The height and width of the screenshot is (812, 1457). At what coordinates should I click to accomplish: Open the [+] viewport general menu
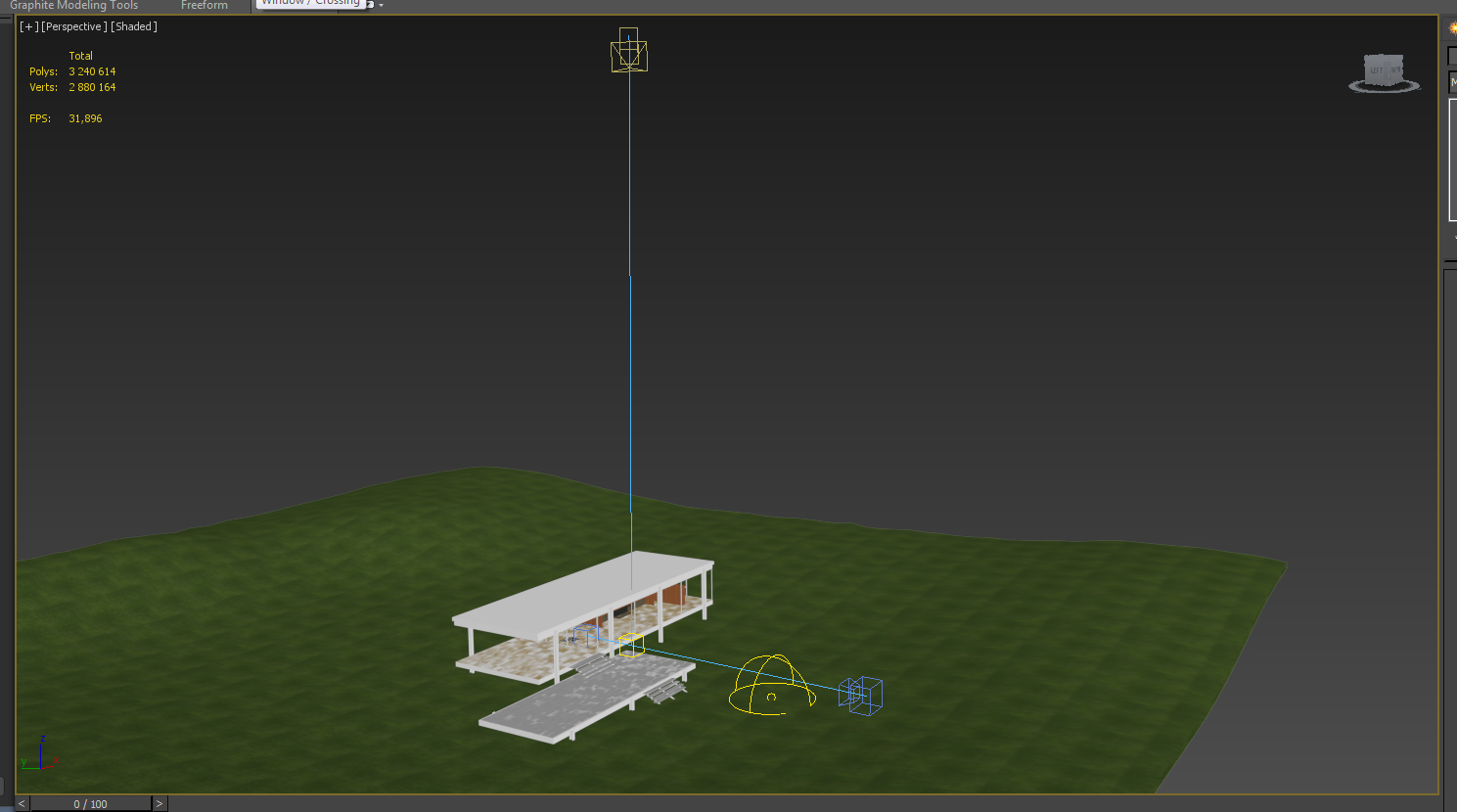[29, 26]
